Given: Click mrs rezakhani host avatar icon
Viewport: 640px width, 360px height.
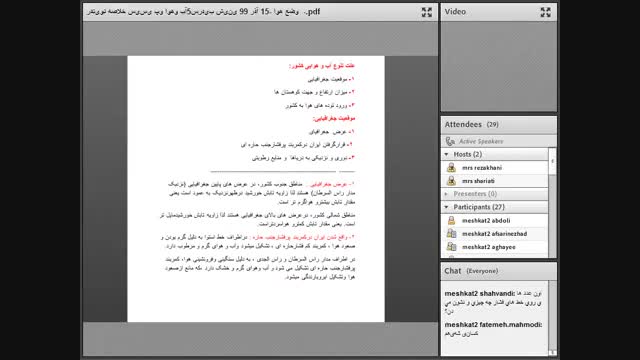Looking at the screenshot, I should 451,168.
